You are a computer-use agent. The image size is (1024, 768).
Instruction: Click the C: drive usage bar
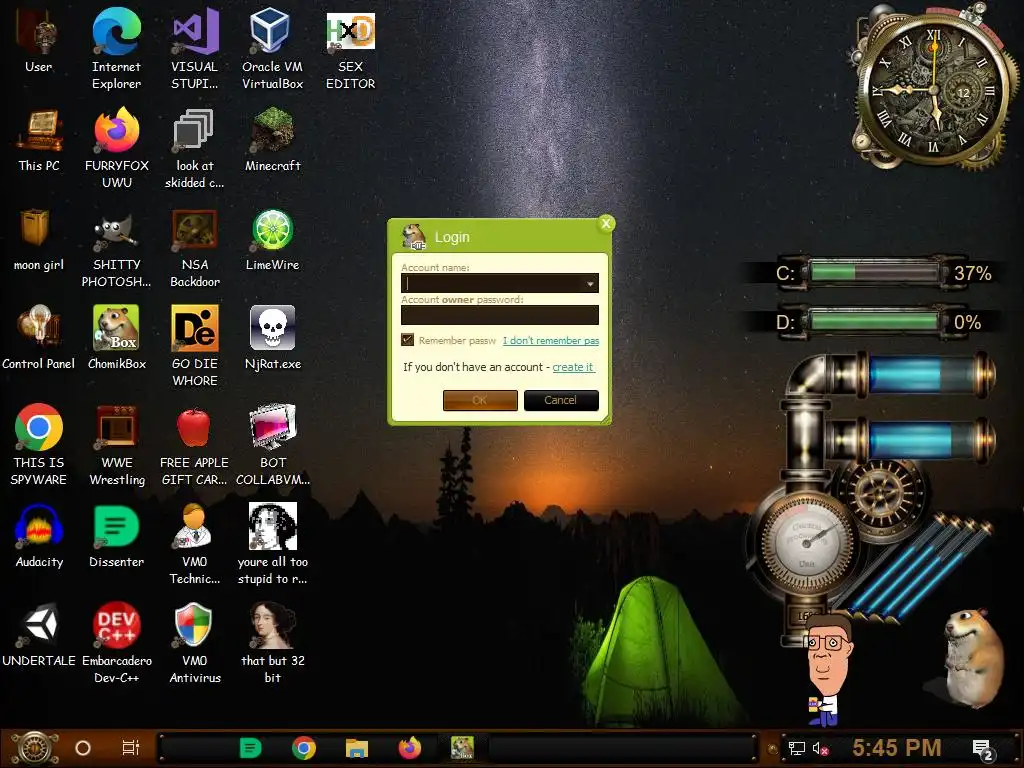click(x=873, y=272)
